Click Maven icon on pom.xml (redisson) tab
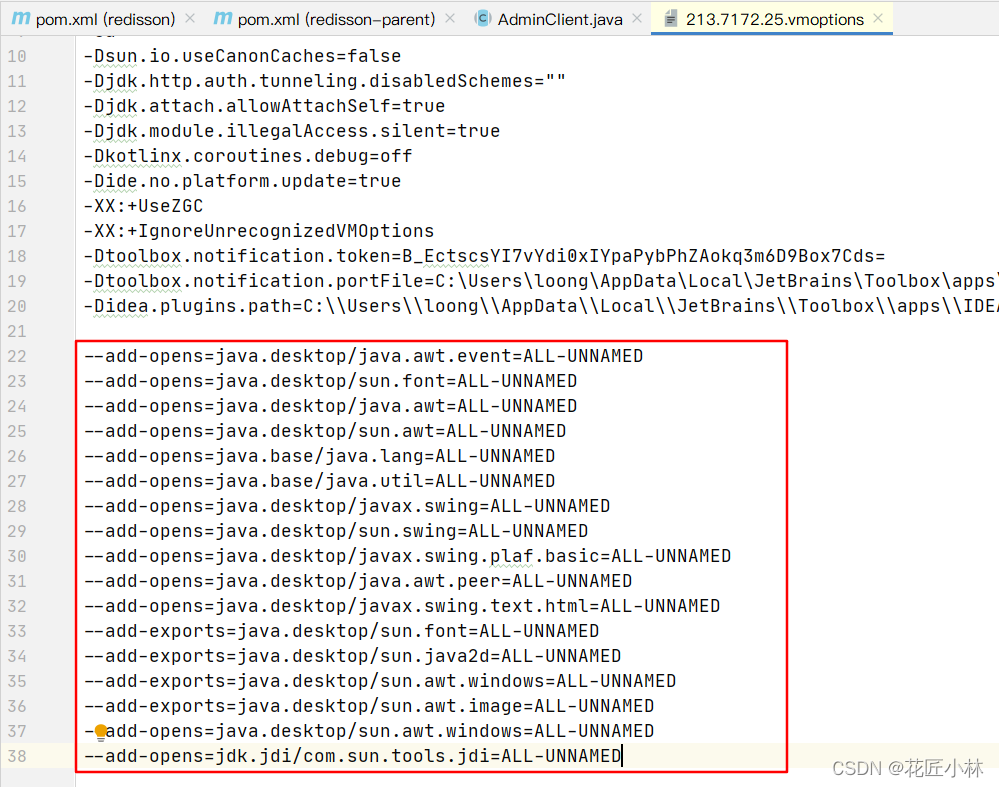Image resolution: width=999 pixels, height=787 pixels. [21, 19]
